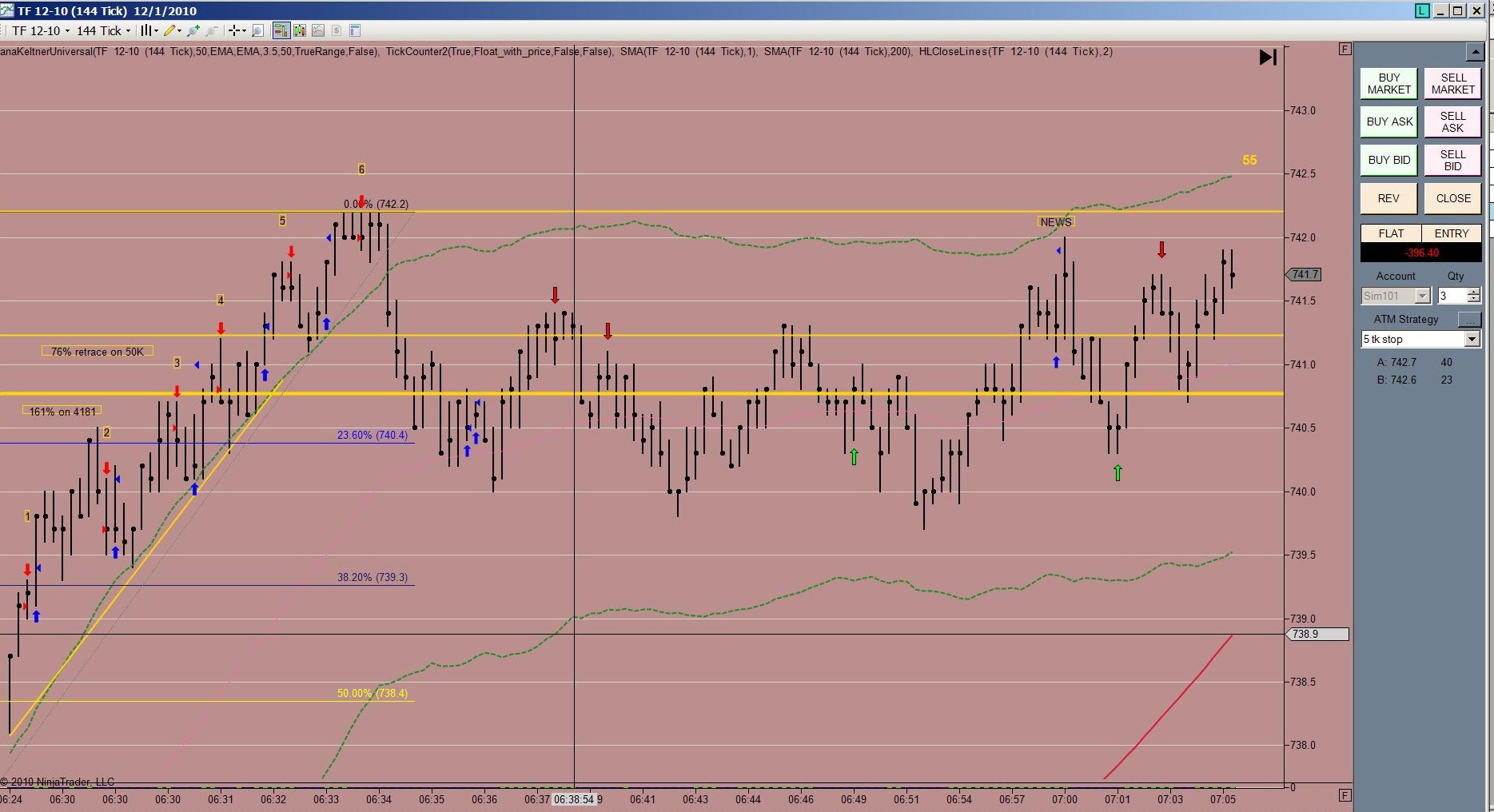Click the Qty quantity input field
The height and width of the screenshot is (812, 1494).
pyautogui.click(x=1452, y=296)
